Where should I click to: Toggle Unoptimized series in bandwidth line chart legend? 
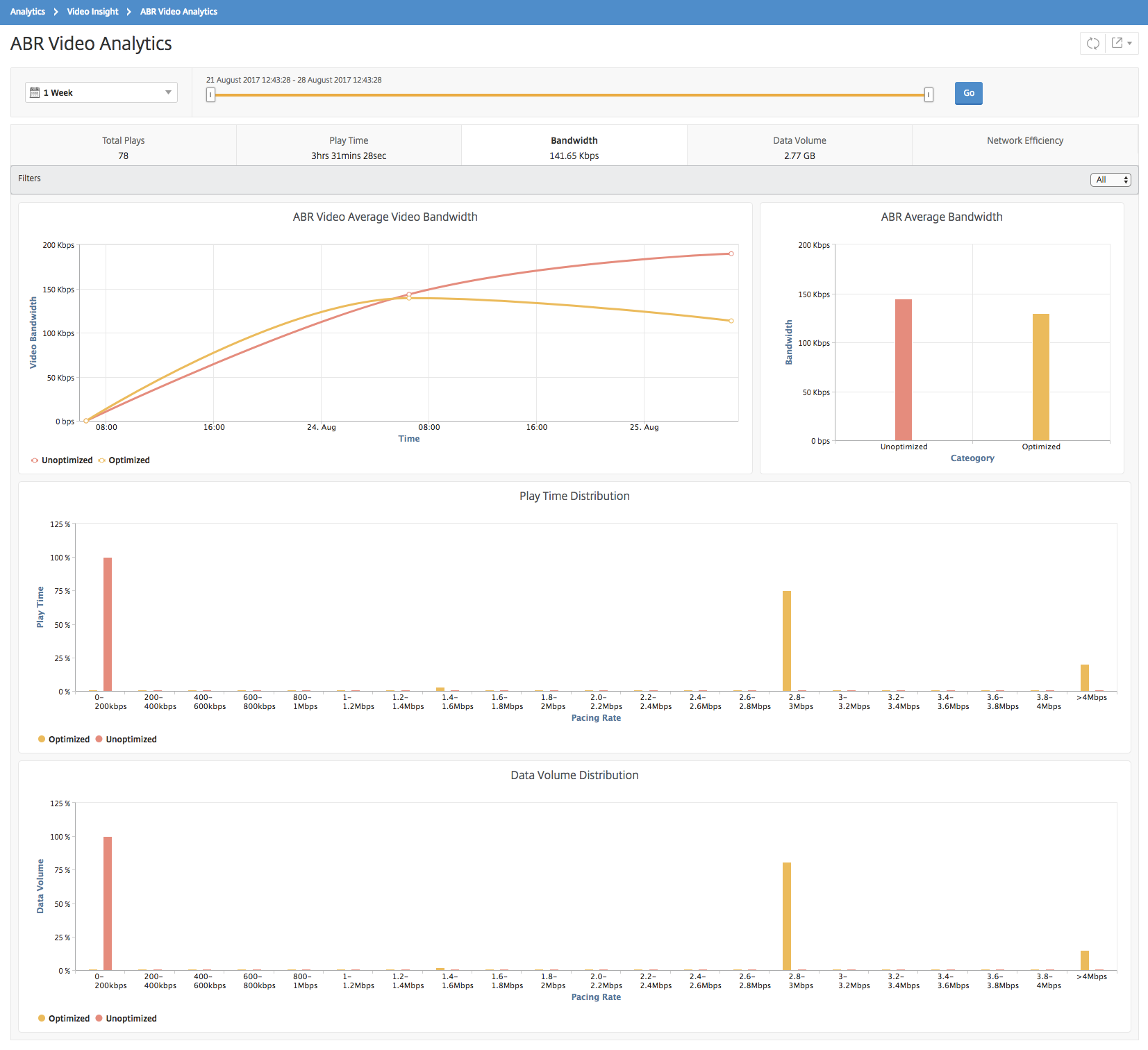[62, 460]
